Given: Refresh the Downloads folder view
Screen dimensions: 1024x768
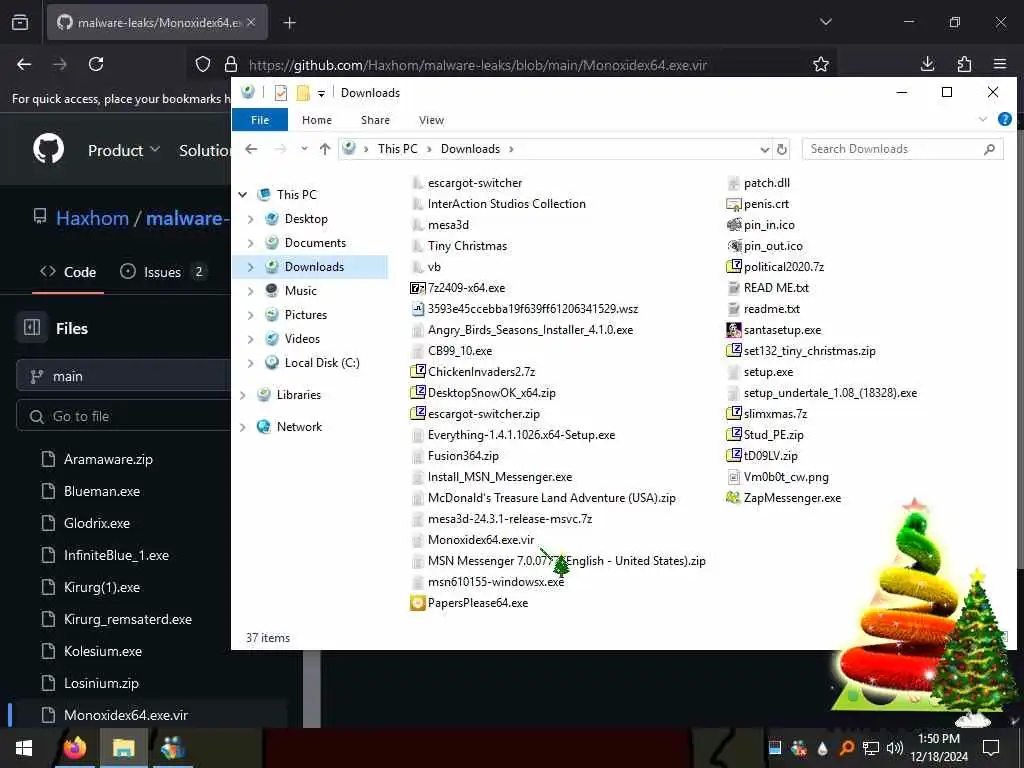Looking at the screenshot, I should [x=782, y=150].
